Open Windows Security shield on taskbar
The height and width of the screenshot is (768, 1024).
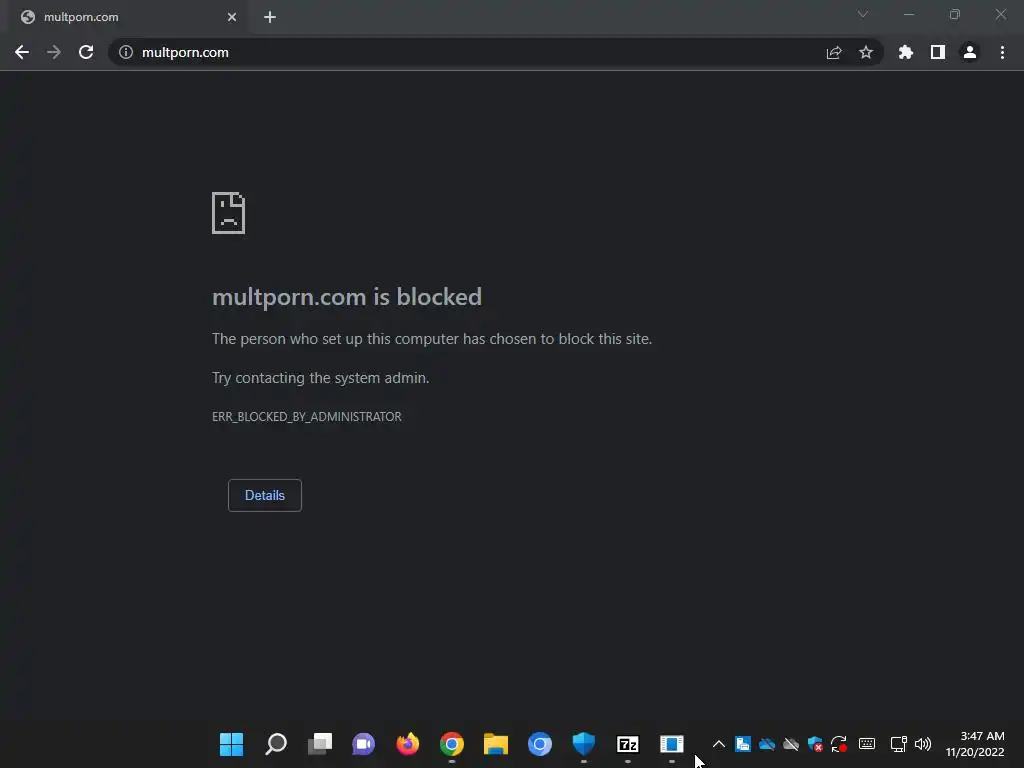coord(584,744)
